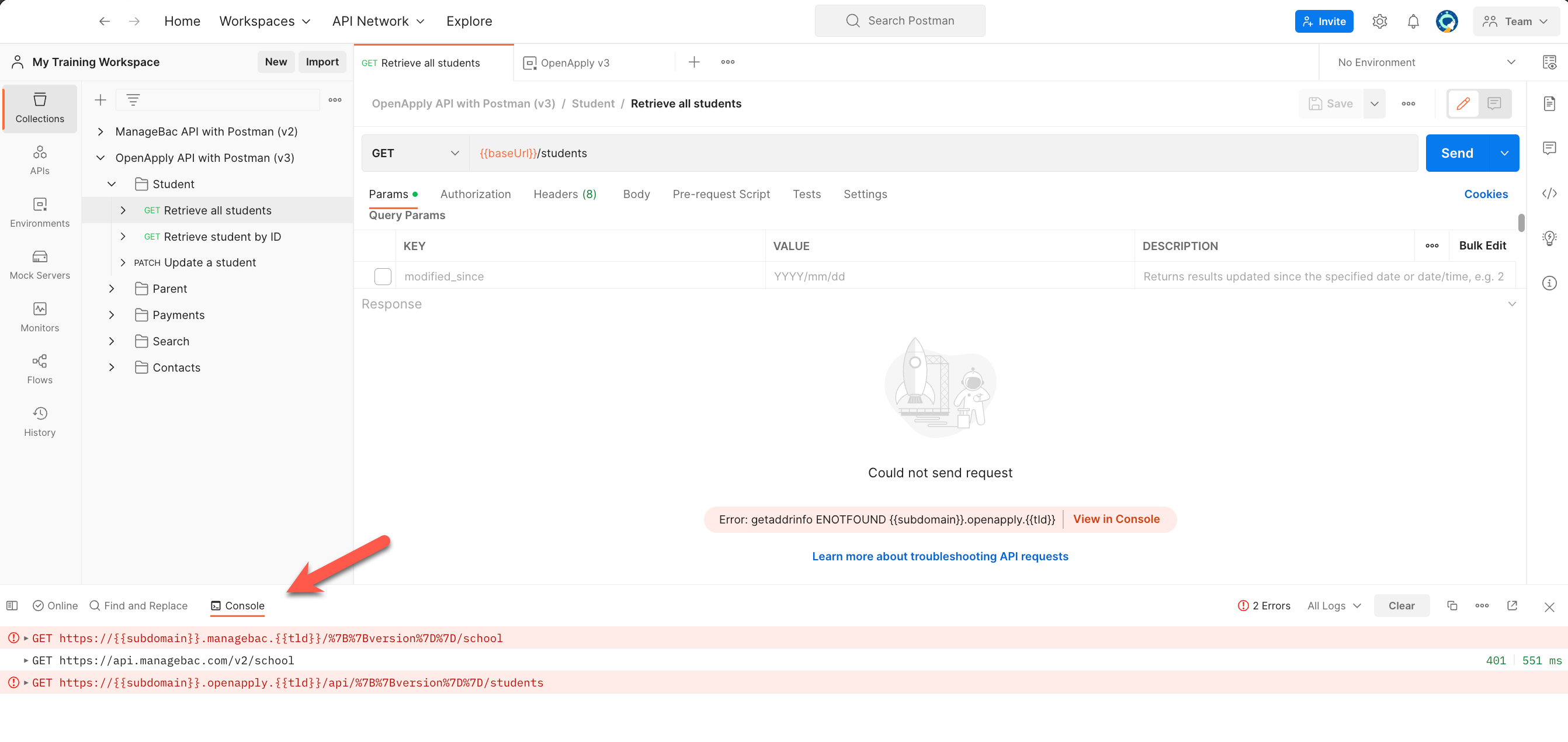Expand the Payments folder

coord(112,315)
